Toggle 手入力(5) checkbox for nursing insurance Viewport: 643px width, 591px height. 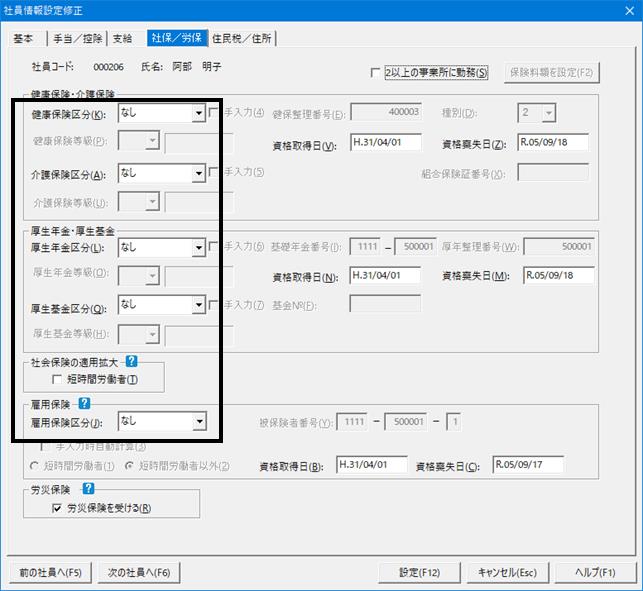pyautogui.click(x=213, y=172)
